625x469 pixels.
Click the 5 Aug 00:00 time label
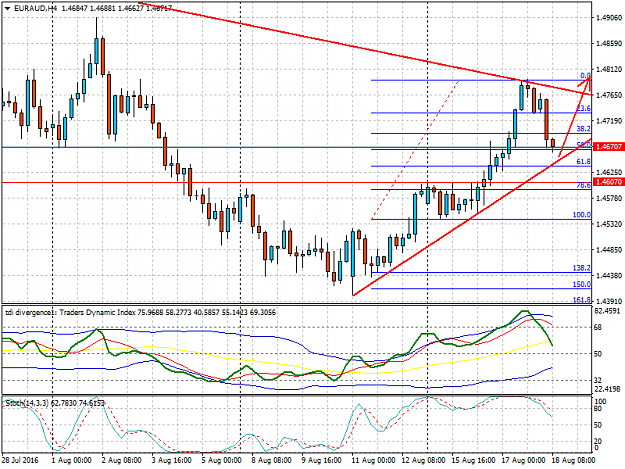click(221, 460)
